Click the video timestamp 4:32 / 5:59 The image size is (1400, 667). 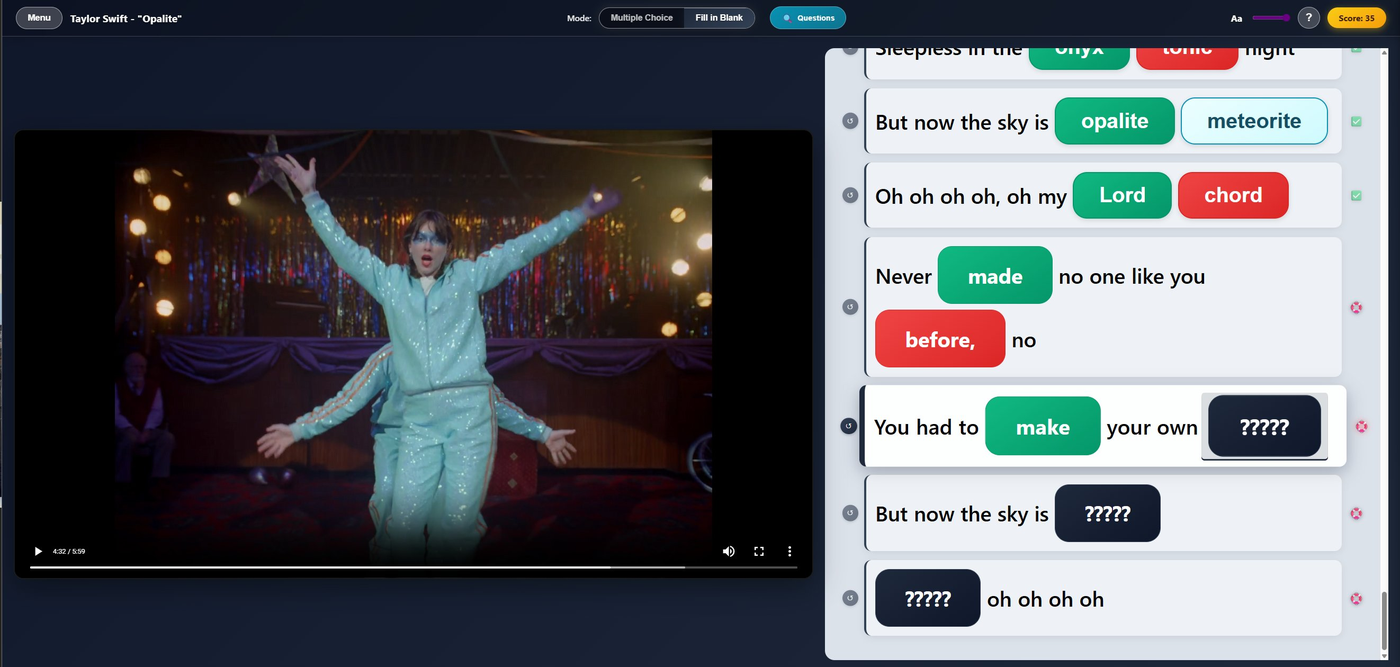[69, 551]
